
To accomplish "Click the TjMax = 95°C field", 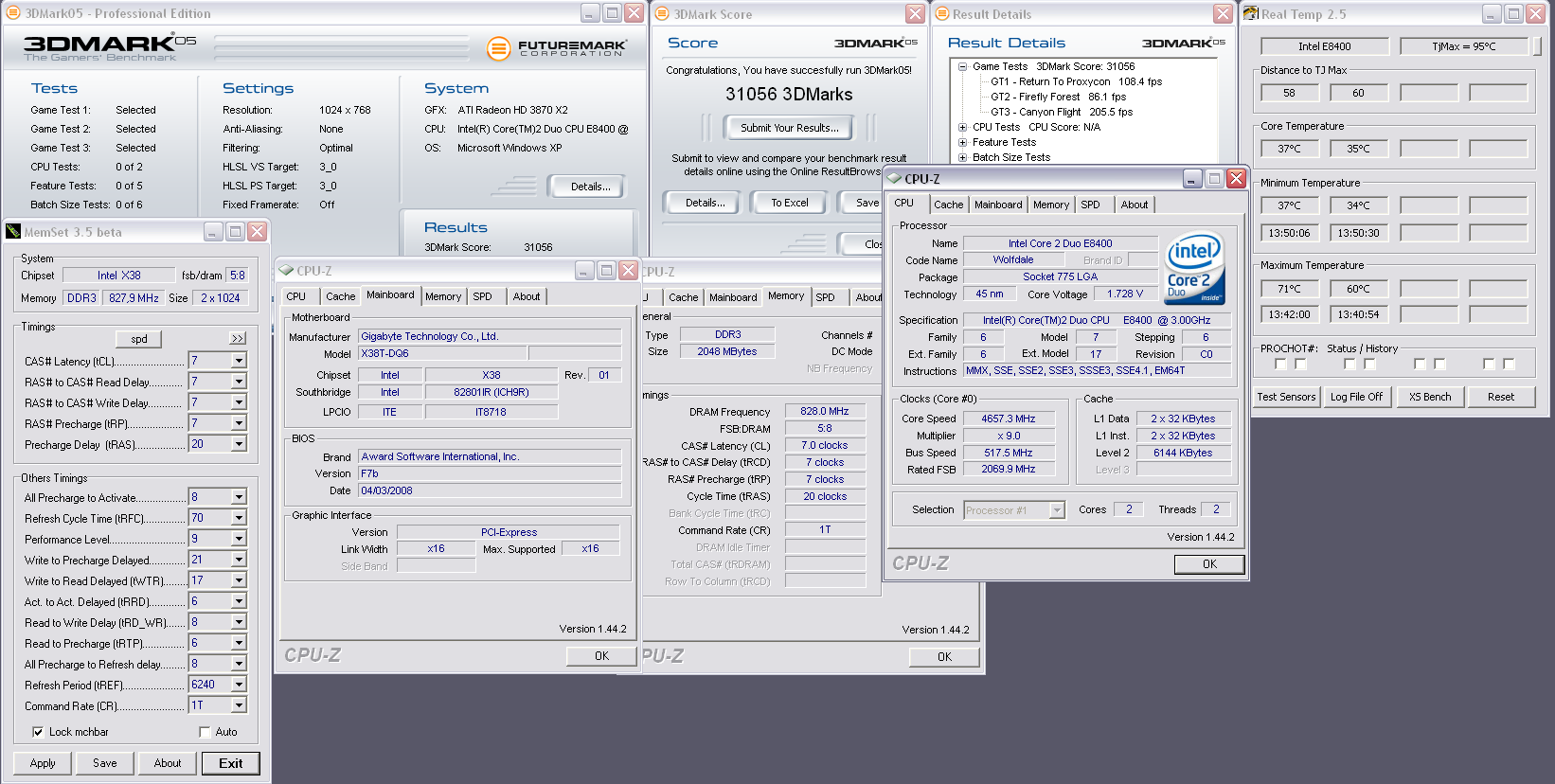I will tap(1464, 46).
